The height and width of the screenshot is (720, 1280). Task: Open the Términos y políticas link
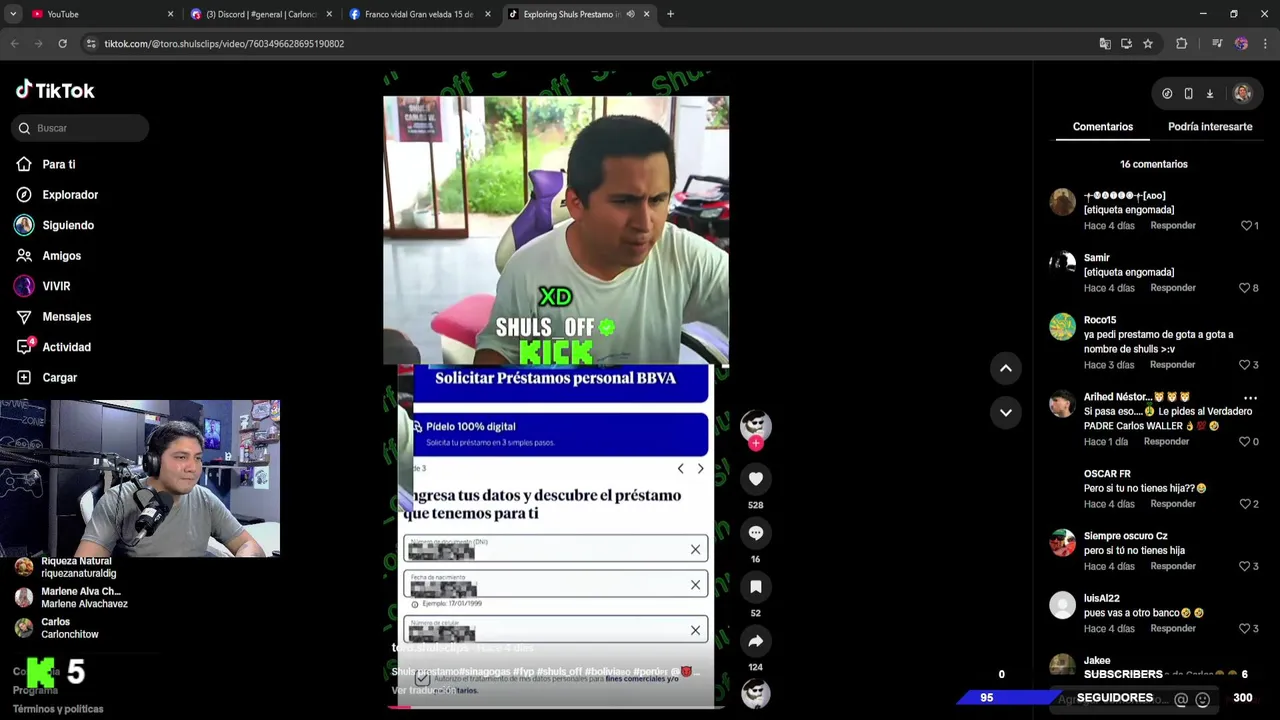(x=58, y=709)
